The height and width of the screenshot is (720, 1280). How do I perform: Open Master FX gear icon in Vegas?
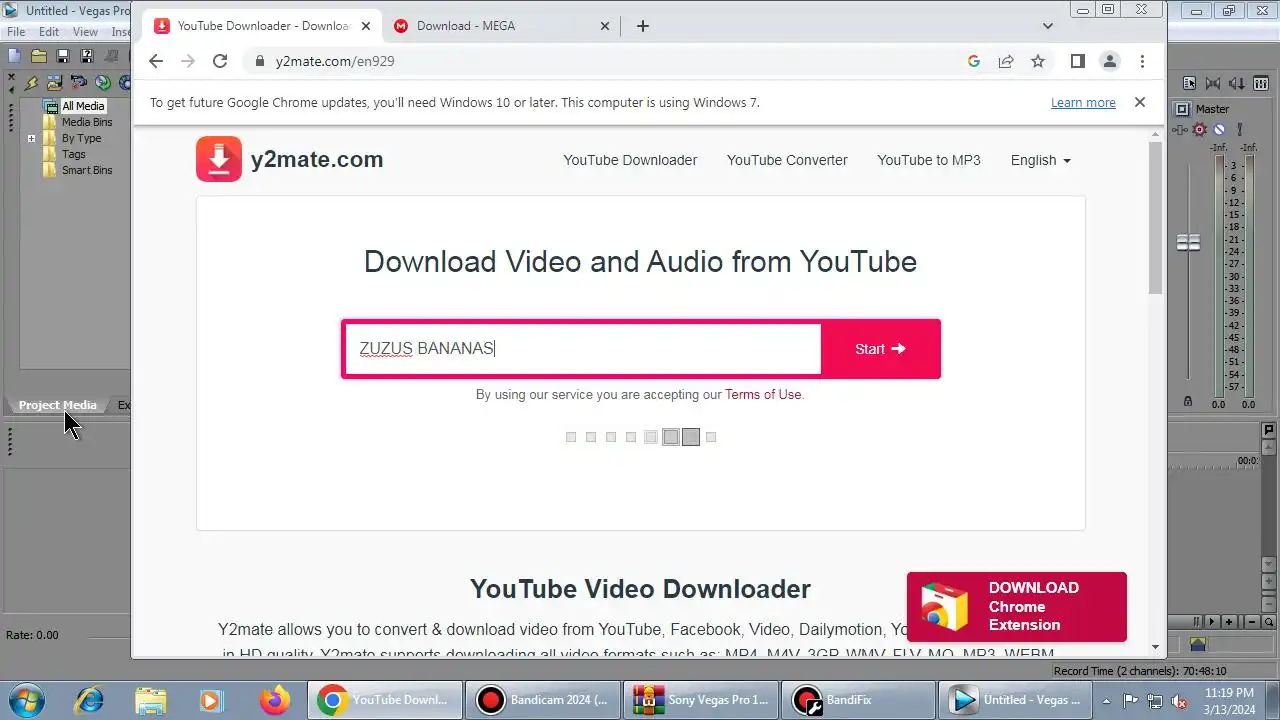1200,129
